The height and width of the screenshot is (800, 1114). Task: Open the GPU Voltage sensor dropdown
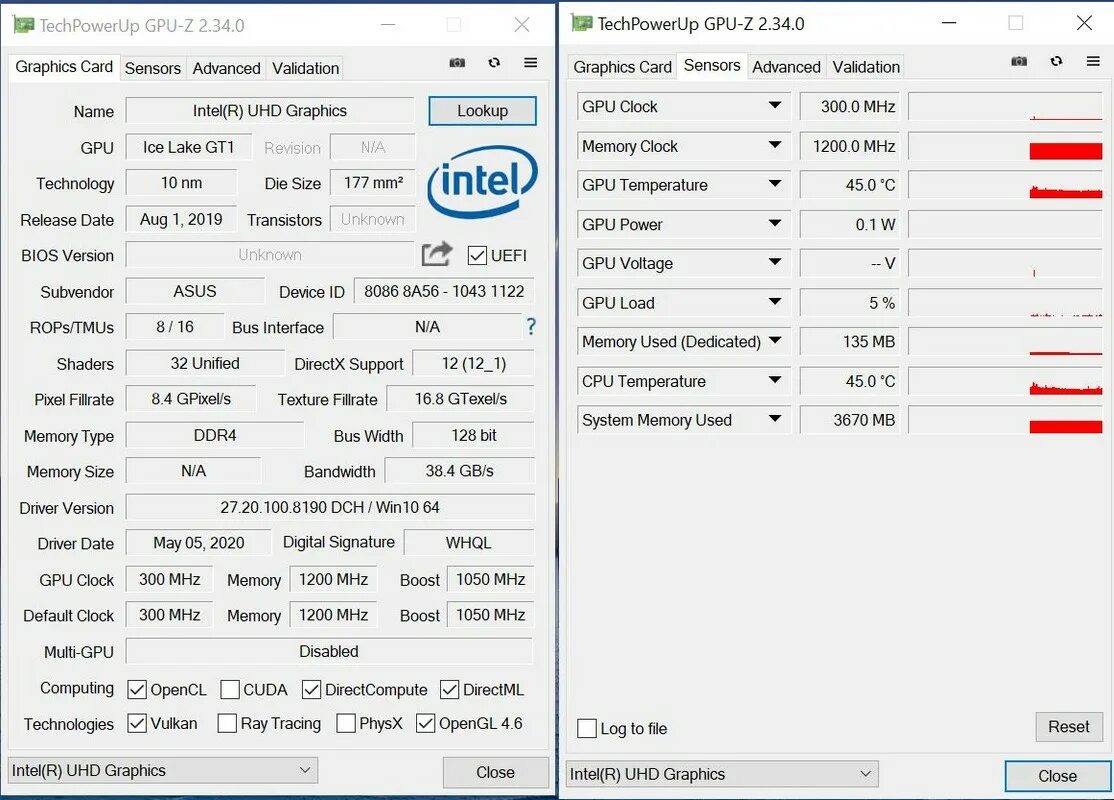tap(775, 263)
